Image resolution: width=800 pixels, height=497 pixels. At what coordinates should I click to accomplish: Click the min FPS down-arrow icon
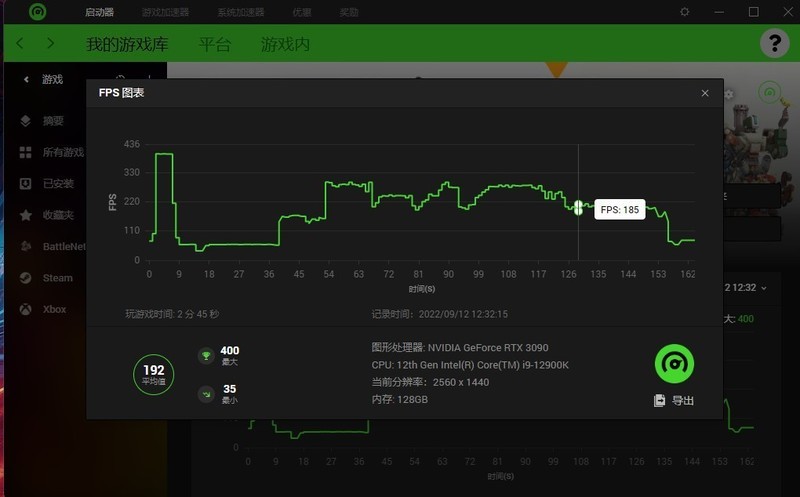(206, 394)
